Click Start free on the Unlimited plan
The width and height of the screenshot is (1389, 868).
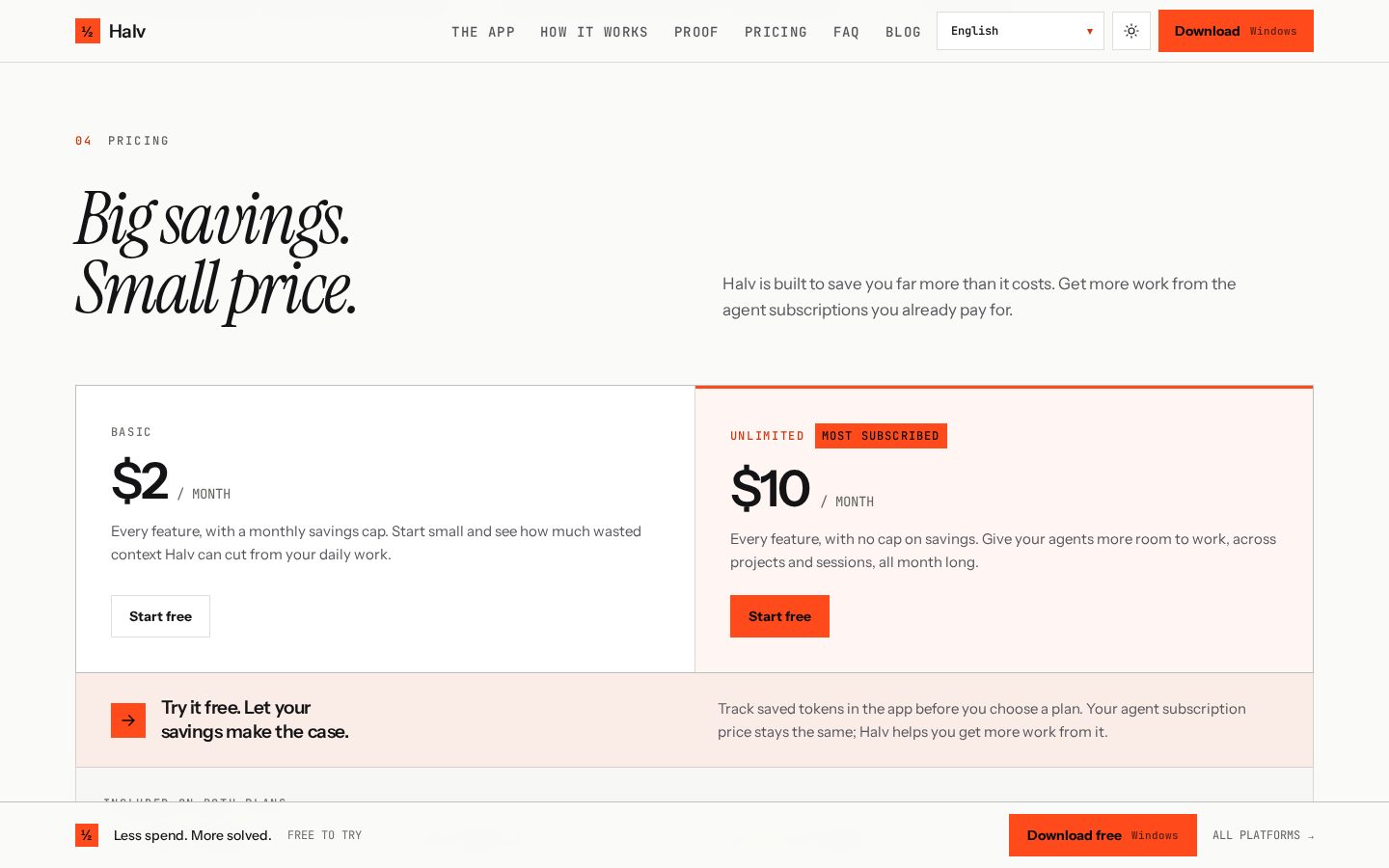pyautogui.click(x=779, y=616)
